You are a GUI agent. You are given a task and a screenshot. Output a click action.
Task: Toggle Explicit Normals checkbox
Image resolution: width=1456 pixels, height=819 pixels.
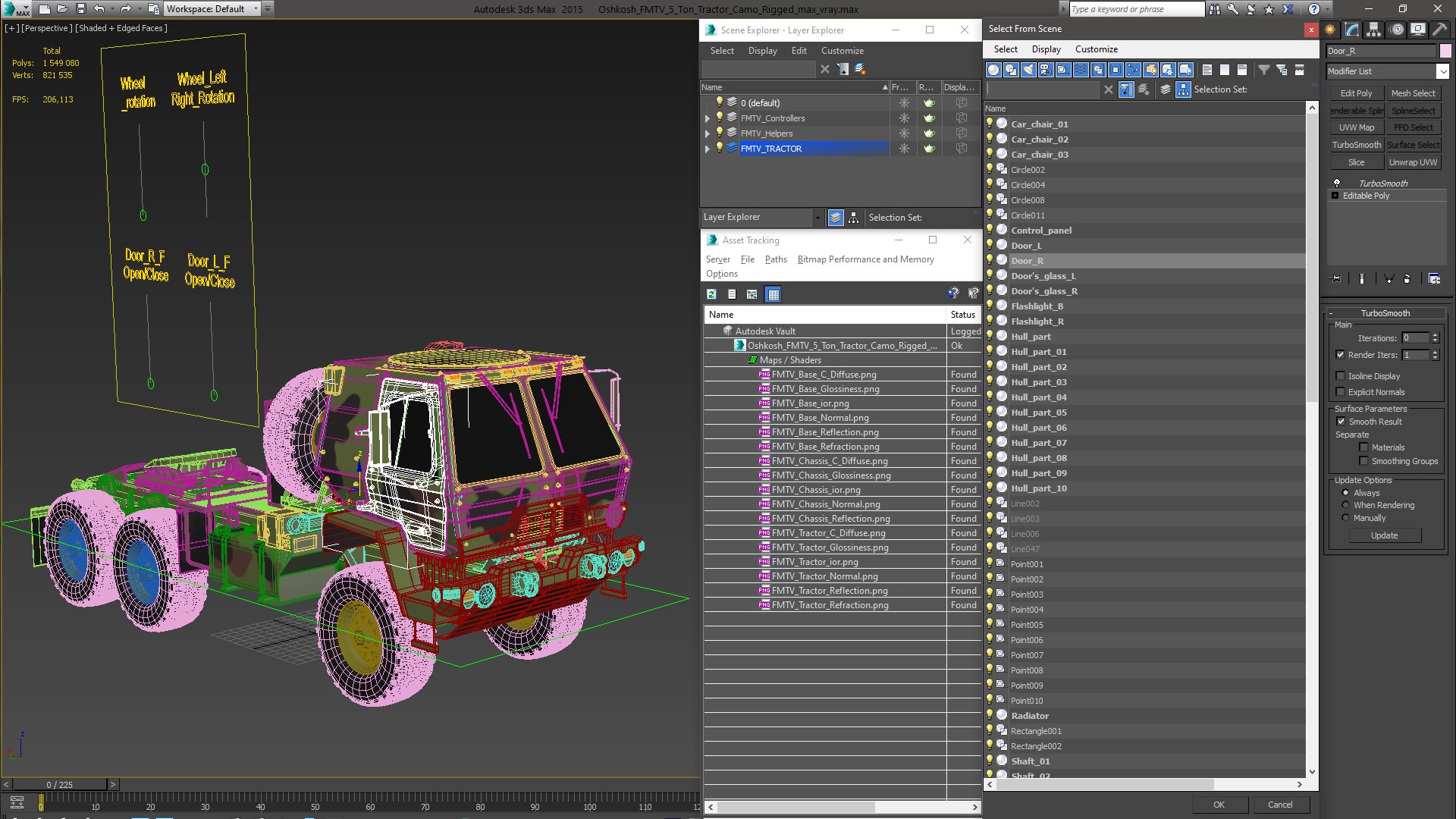[x=1340, y=392]
